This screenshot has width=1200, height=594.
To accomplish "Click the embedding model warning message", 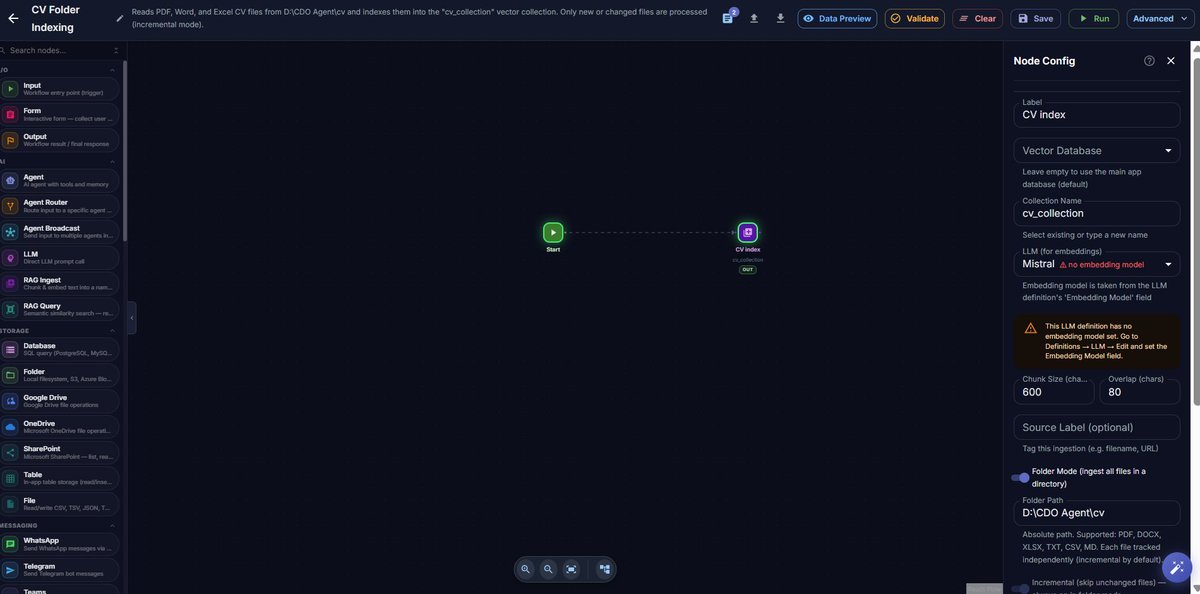I will 1097,343.
